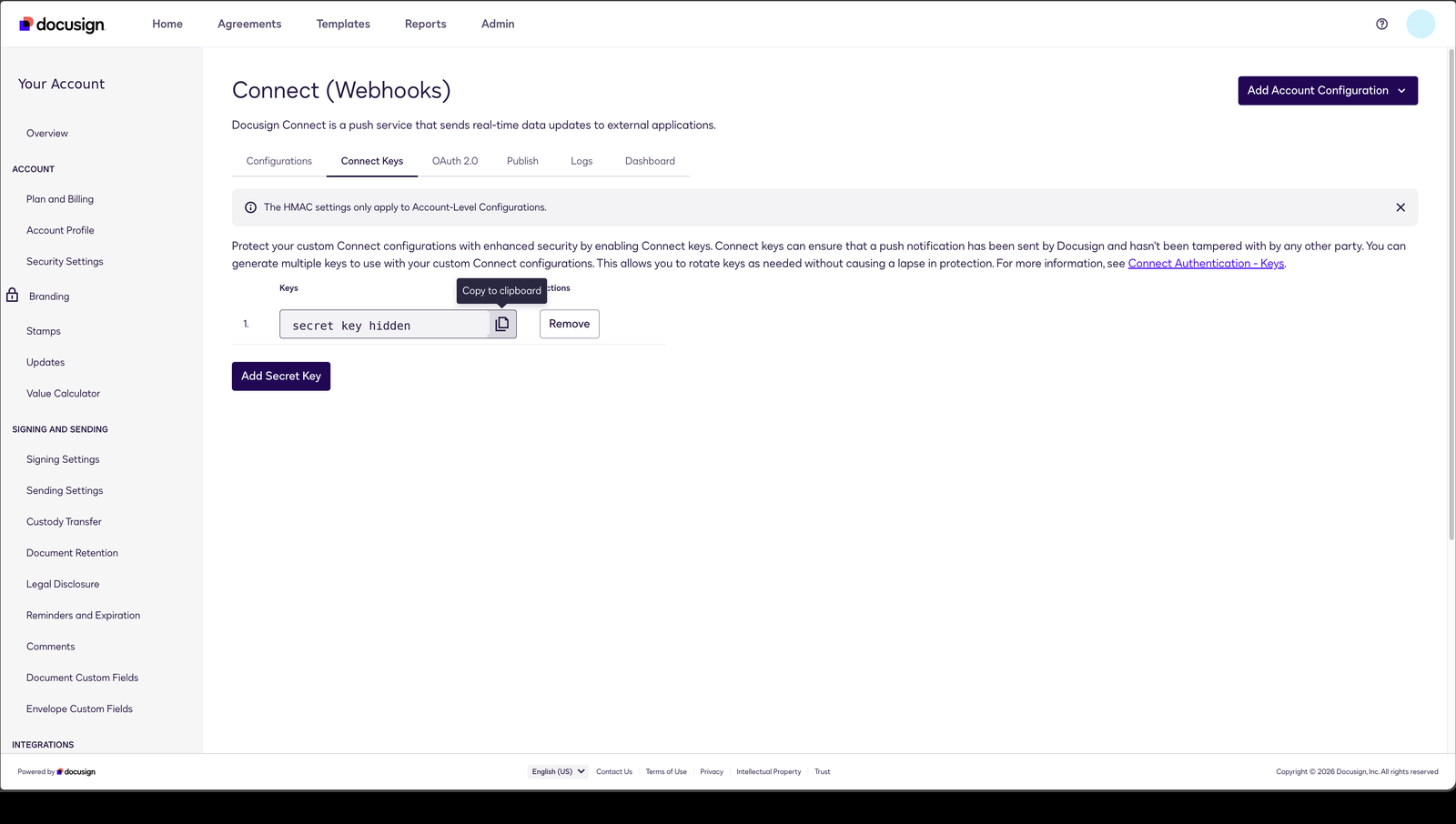Image resolution: width=1456 pixels, height=824 pixels.
Task: Expand the Add Account Configuration dropdown
Action: [x=1328, y=91]
